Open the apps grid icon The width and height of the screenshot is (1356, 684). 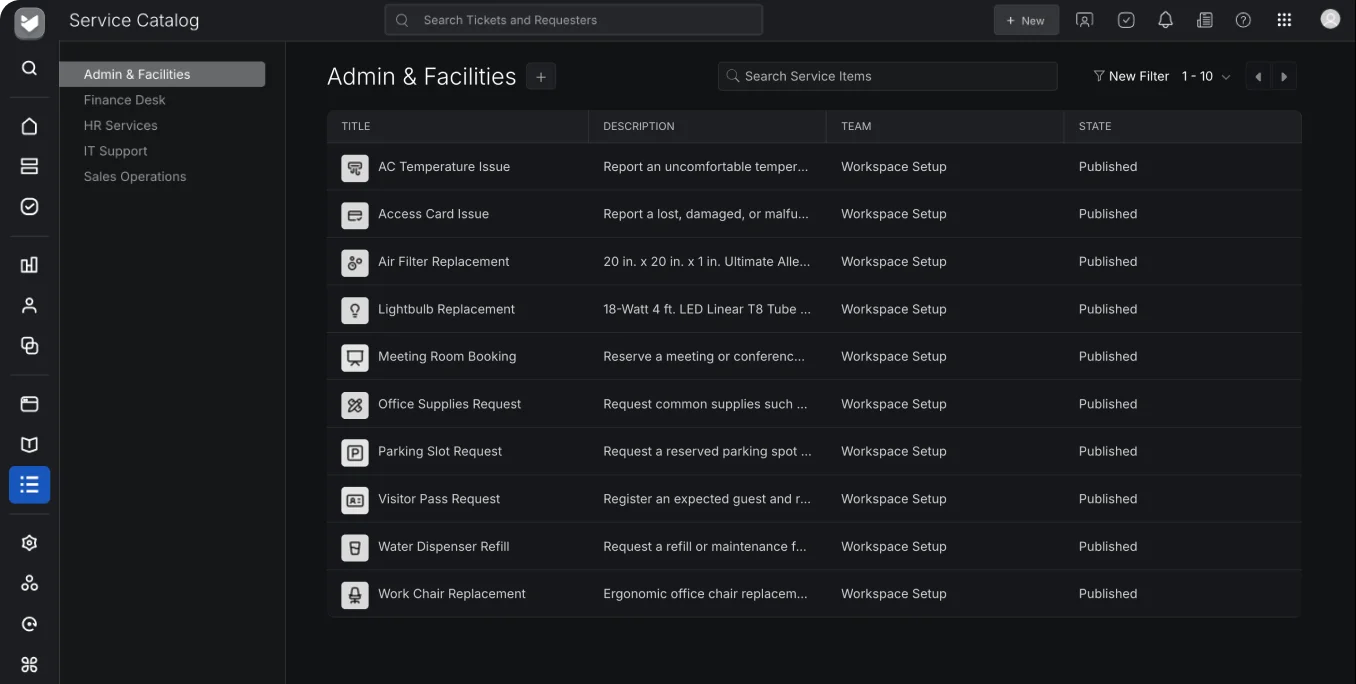pyautogui.click(x=1284, y=20)
